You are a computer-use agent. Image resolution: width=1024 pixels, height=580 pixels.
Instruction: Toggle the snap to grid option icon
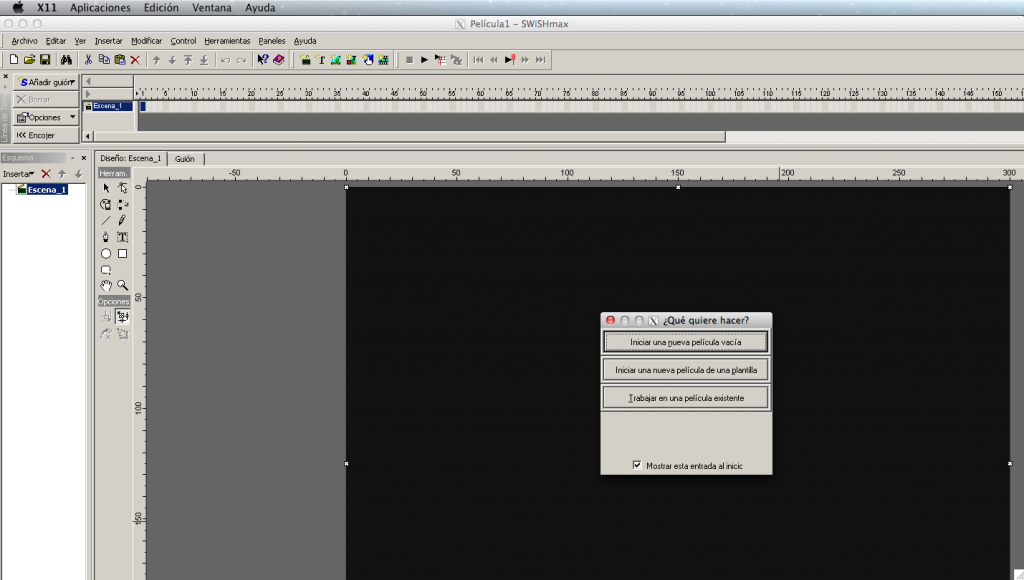[106, 317]
